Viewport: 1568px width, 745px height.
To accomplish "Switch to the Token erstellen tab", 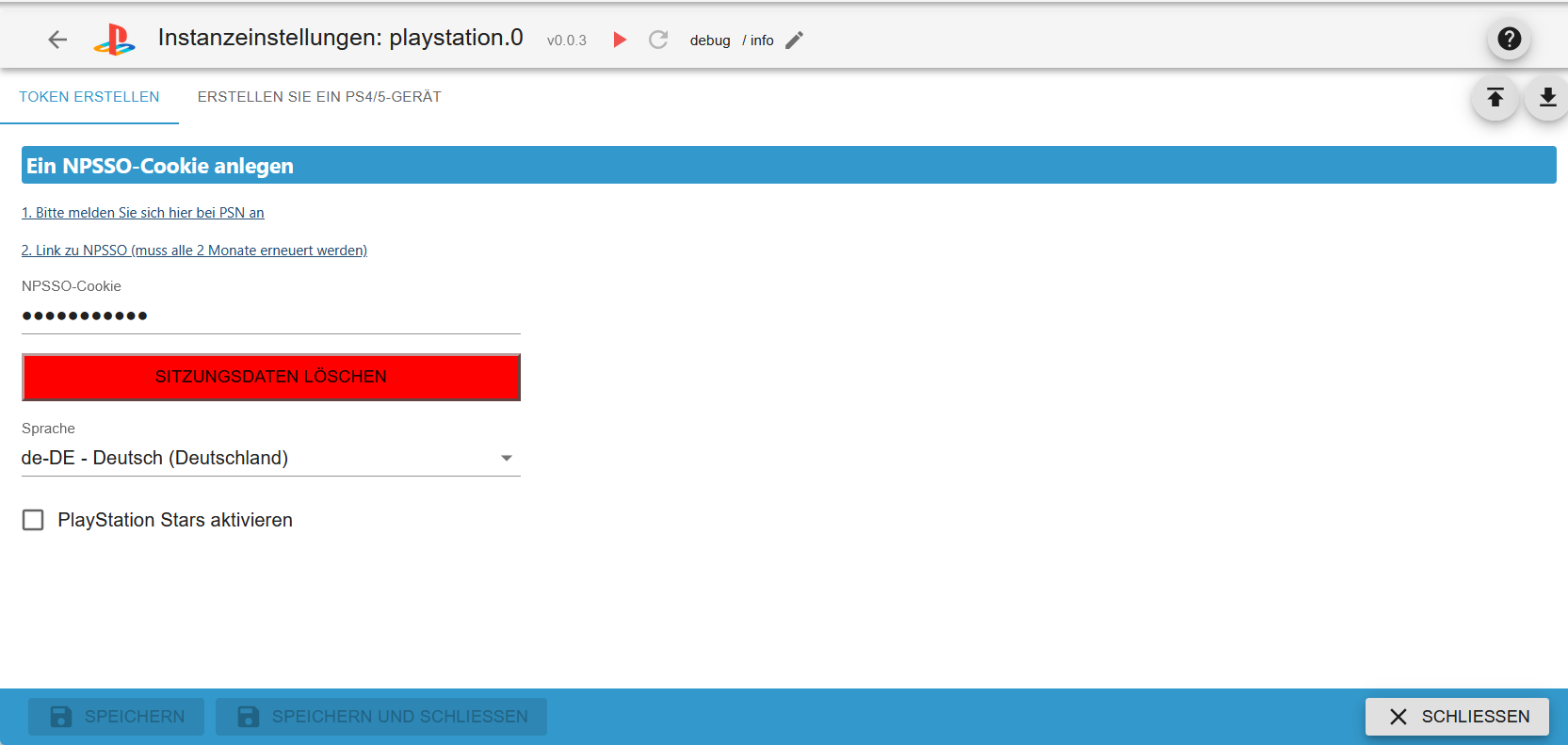I will click(x=89, y=97).
